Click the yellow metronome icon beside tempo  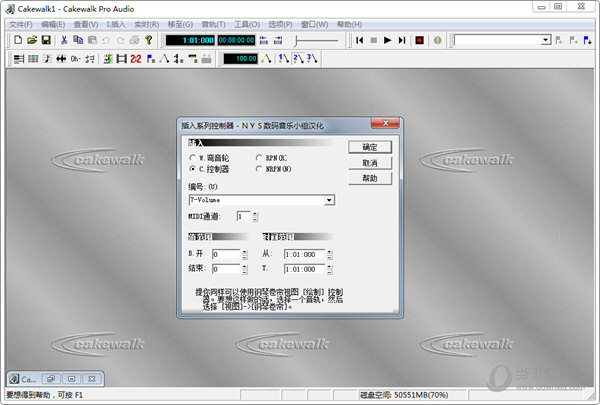266,59
